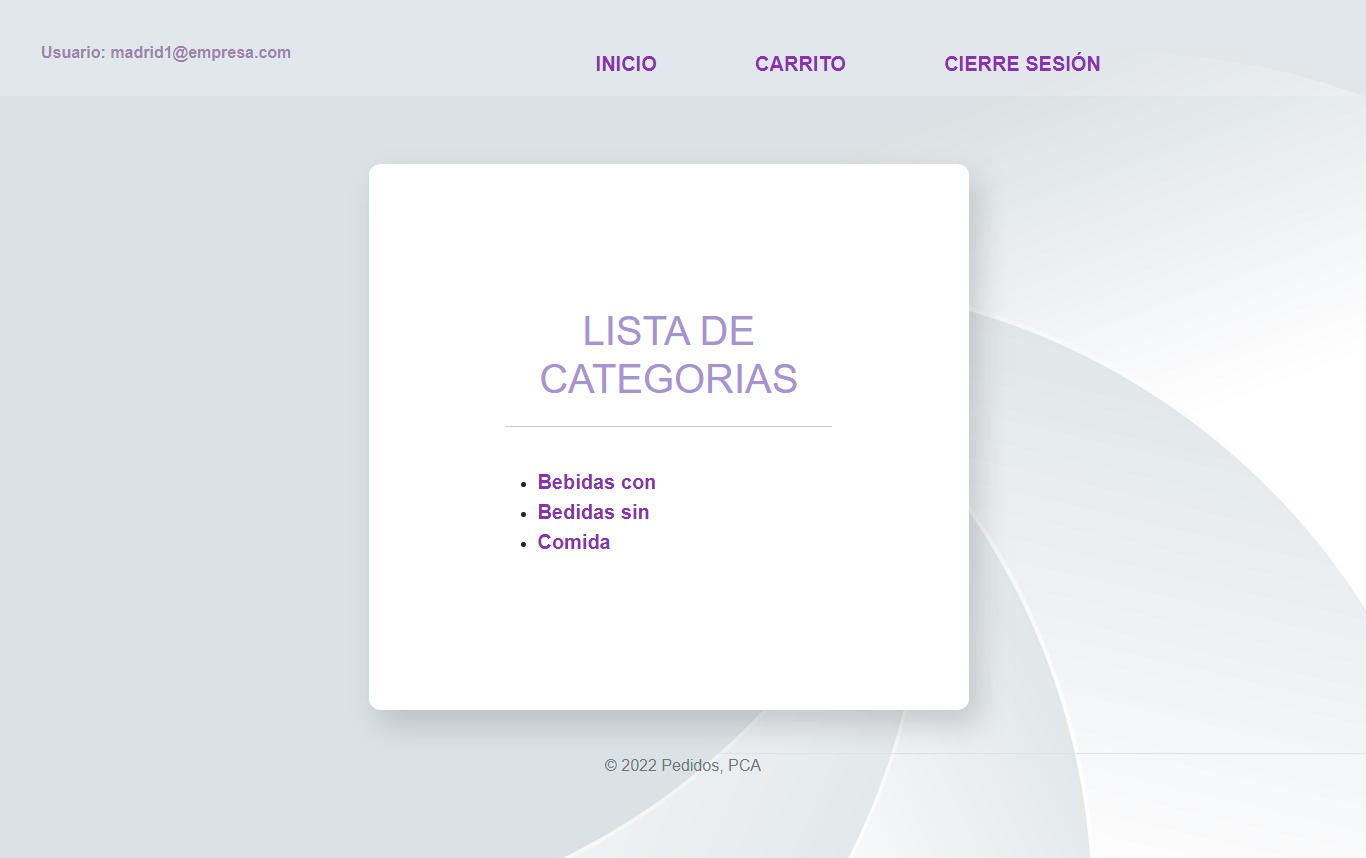
Task: Open the CARRITO page
Action: pyautogui.click(x=800, y=63)
